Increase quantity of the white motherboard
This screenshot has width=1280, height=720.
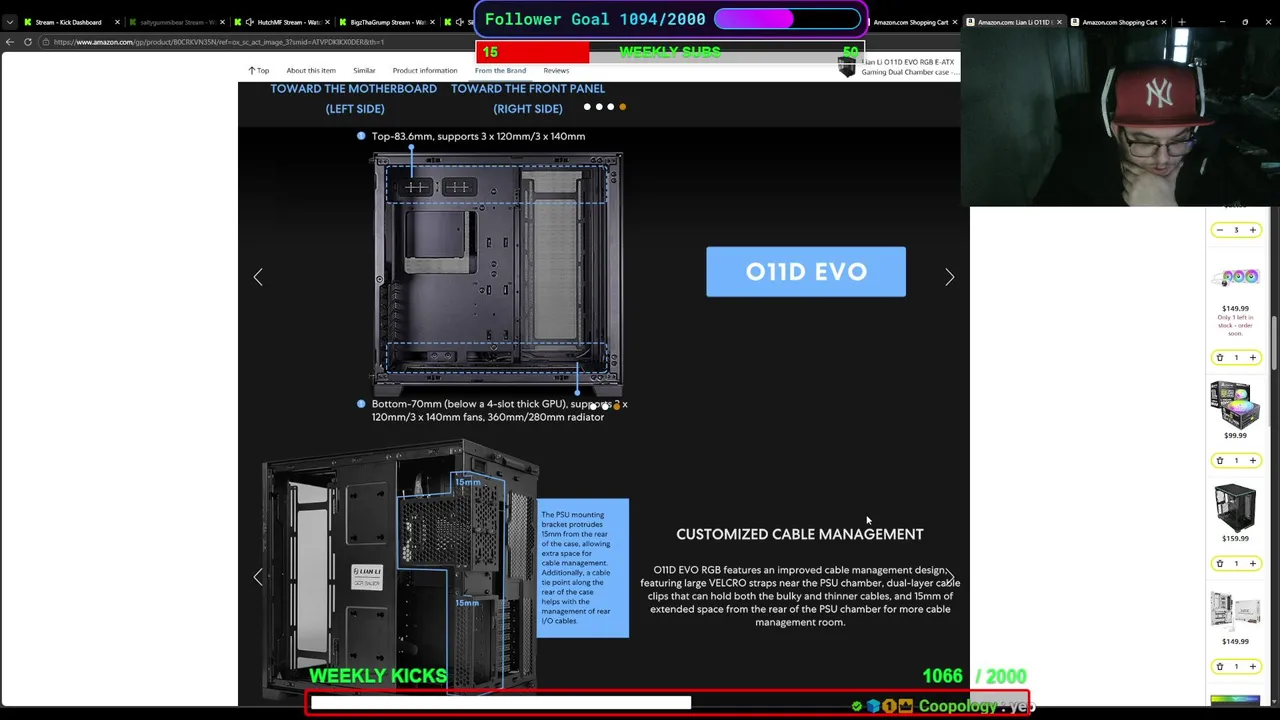click(x=1252, y=666)
